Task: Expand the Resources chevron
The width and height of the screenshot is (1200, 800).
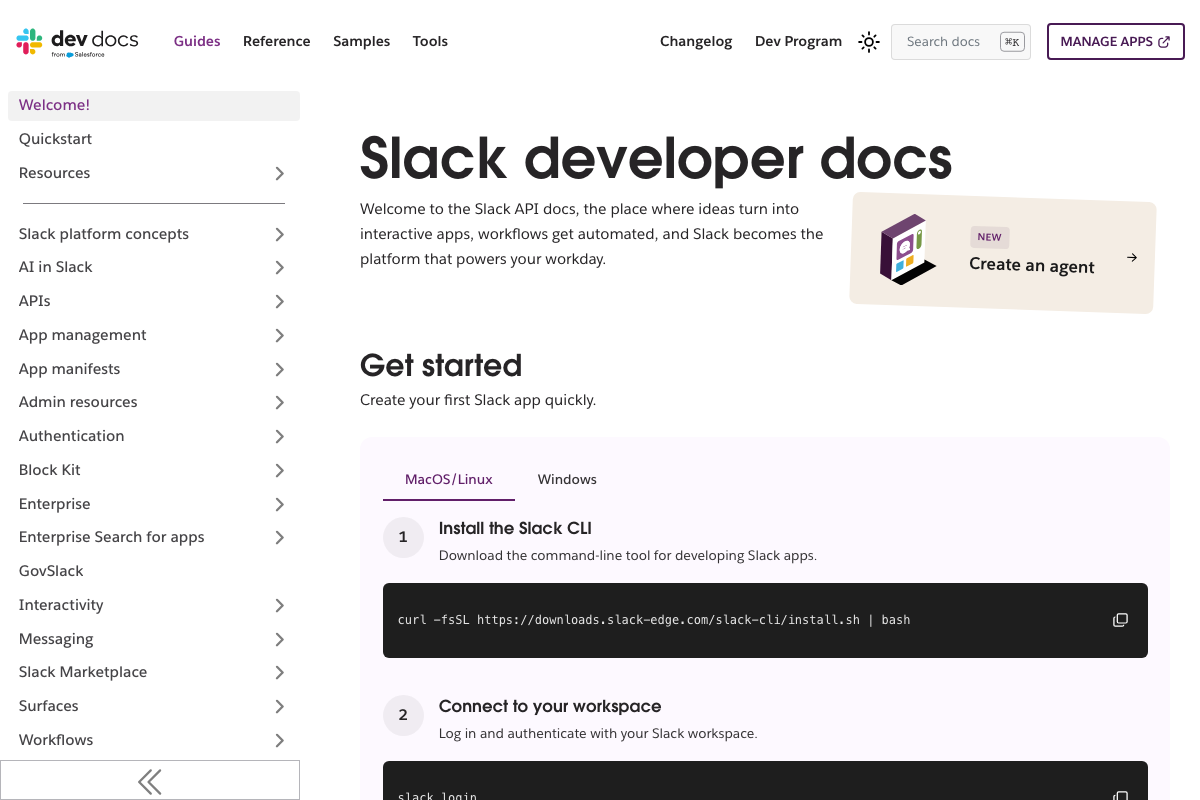Action: [x=280, y=173]
